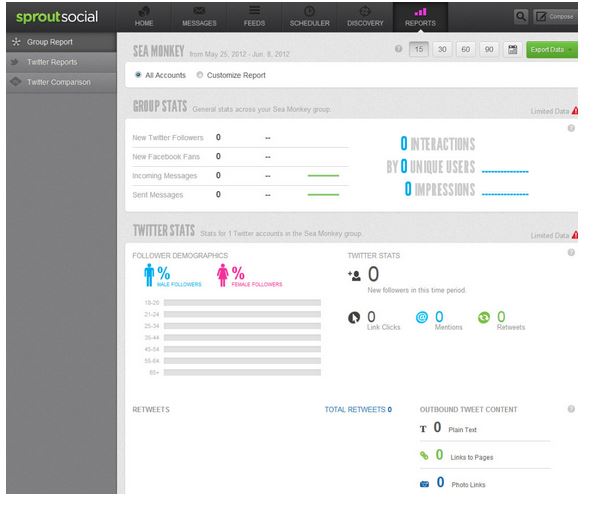
Task: Set date range to 60 days
Action: click(x=466, y=49)
